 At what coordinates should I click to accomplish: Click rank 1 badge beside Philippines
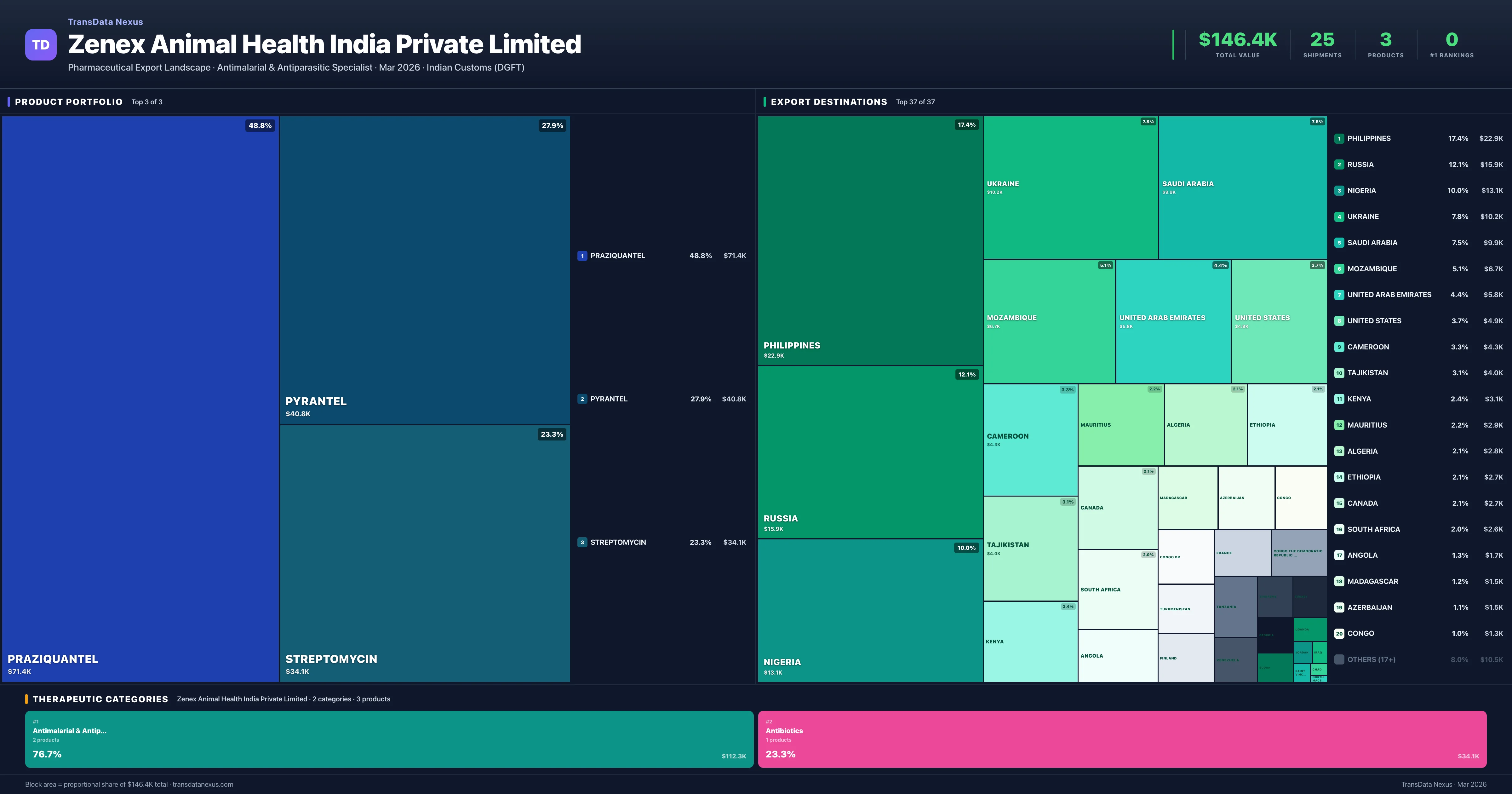tap(1339, 139)
